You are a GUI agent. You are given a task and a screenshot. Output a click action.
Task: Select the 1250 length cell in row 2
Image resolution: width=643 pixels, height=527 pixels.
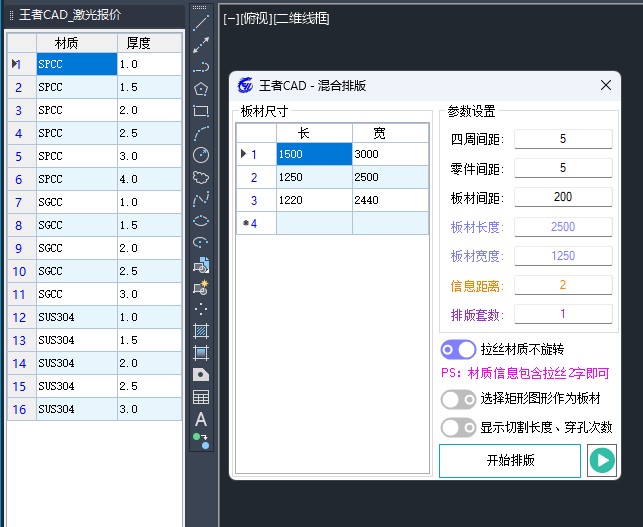[314, 177]
